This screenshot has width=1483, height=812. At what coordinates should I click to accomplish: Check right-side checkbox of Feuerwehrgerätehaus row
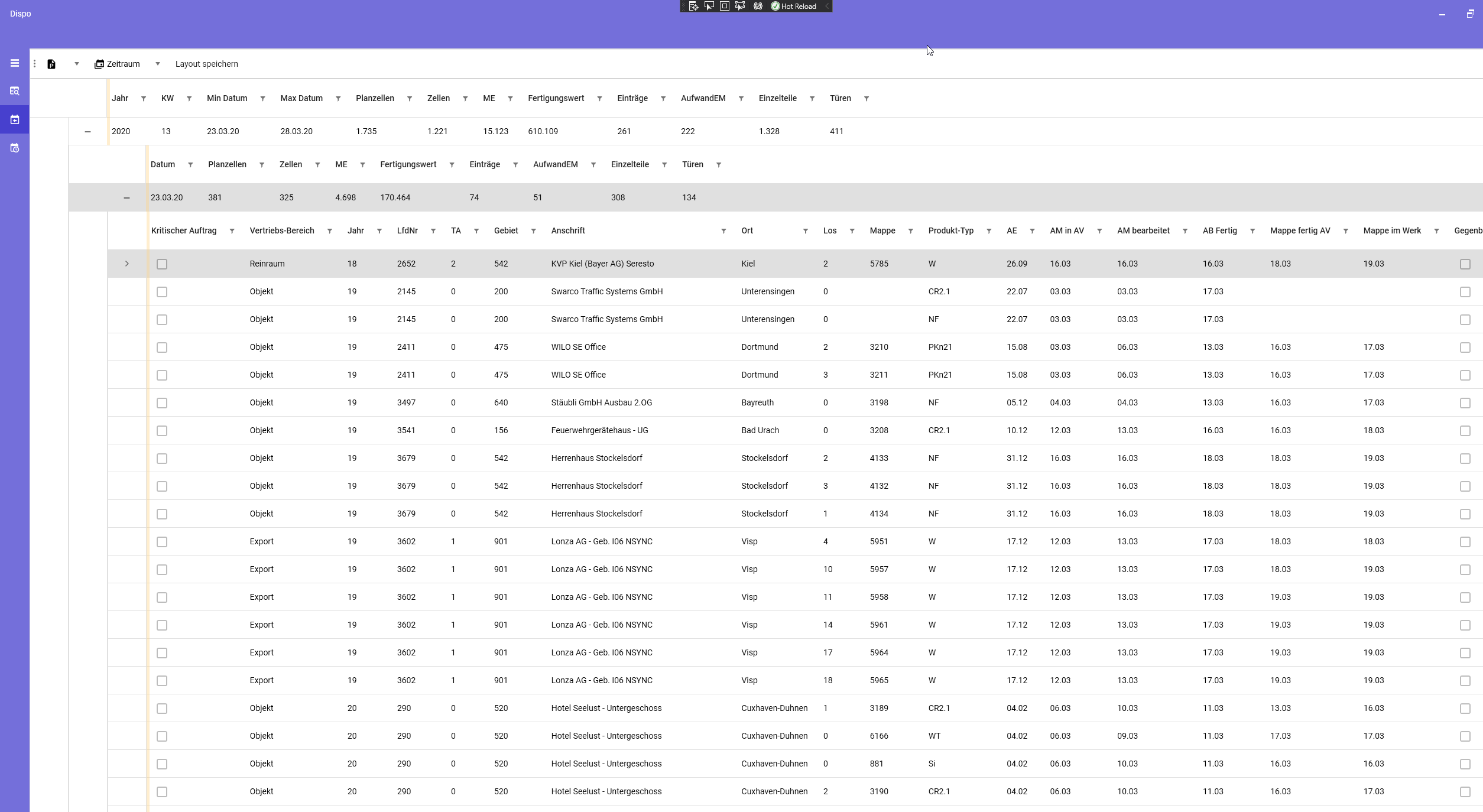pyautogui.click(x=1465, y=431)
